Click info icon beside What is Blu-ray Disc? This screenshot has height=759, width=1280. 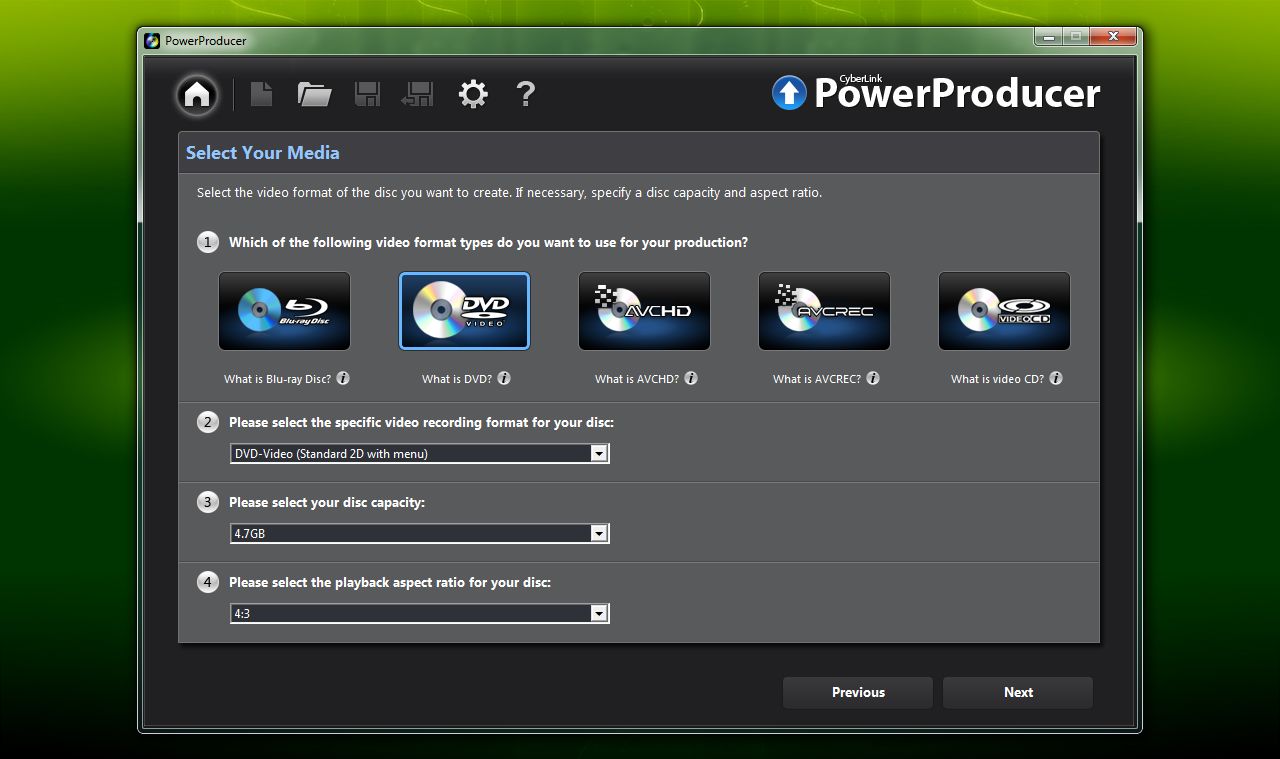click(343, 379)
